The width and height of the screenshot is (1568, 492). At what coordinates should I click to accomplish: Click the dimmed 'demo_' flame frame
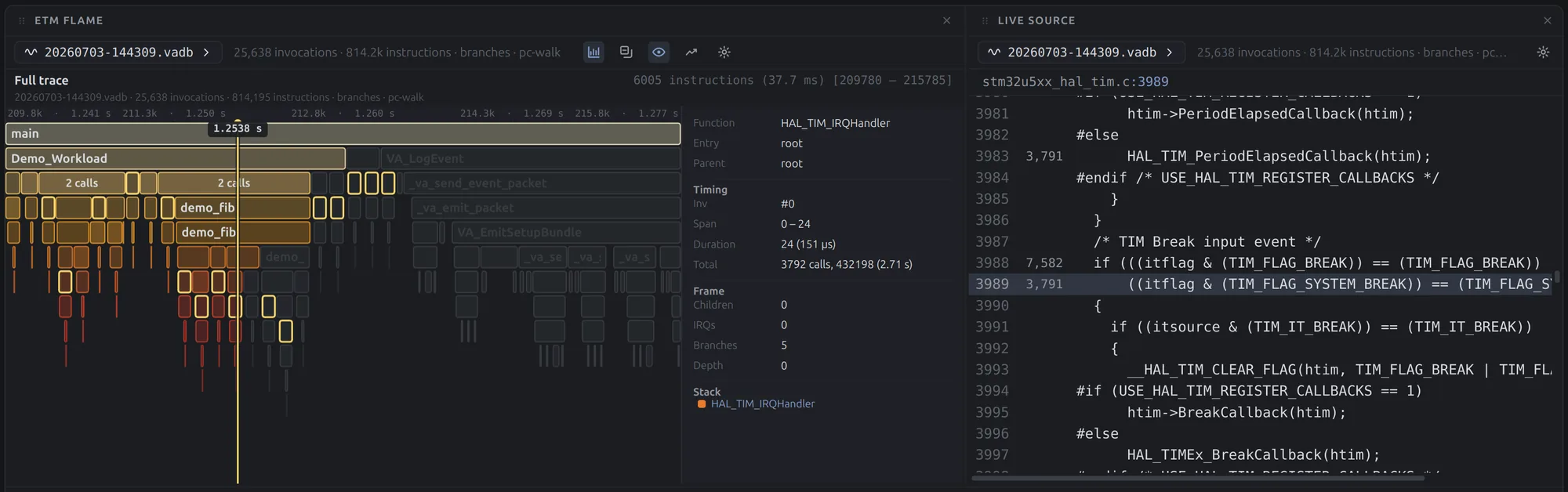click(x=284, y=257)
